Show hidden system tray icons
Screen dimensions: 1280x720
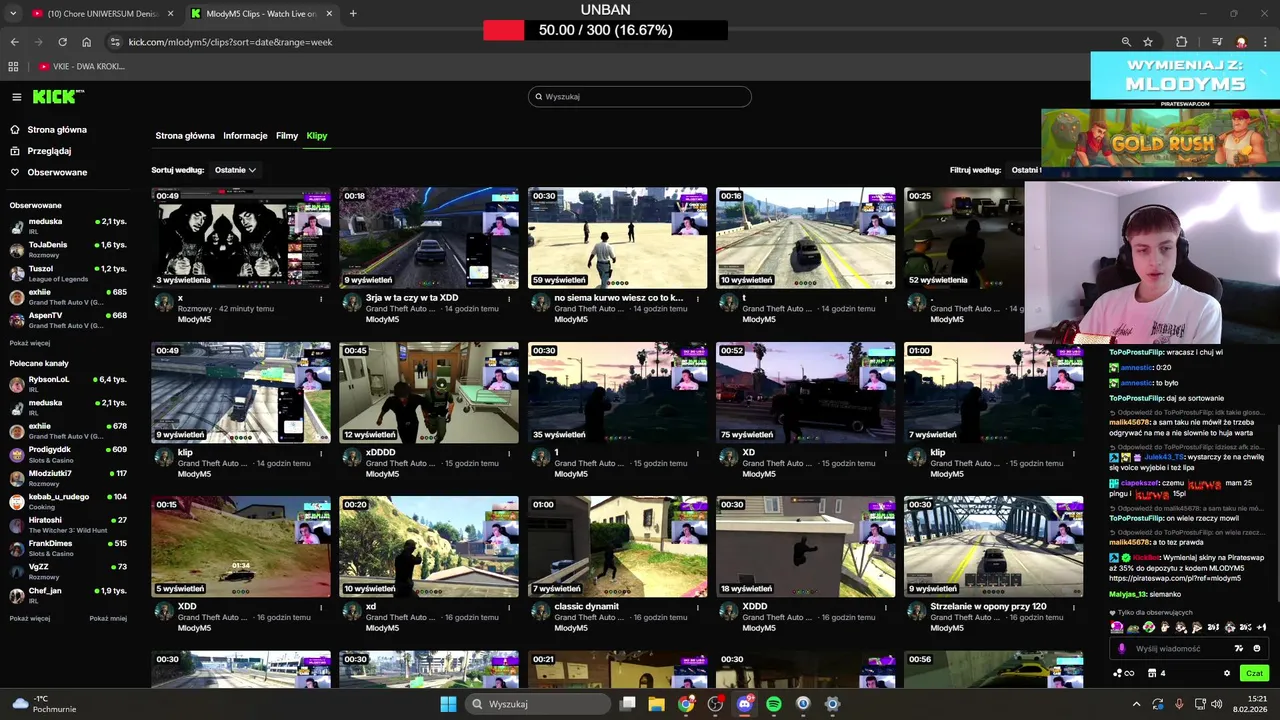[1136, 704]
